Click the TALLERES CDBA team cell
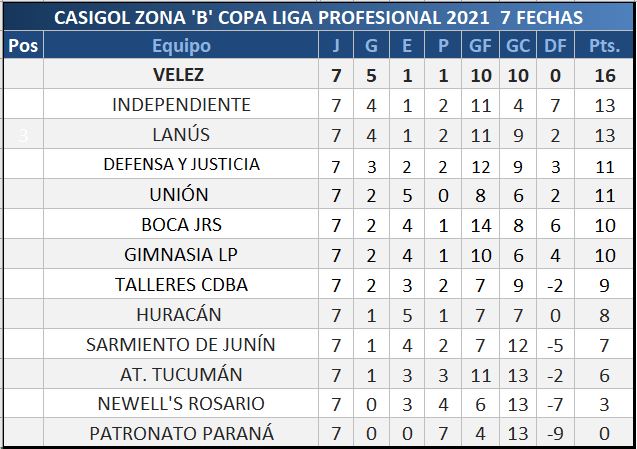The height and width of the screenshot is (449, 637). pyautogui.click(x=181, y=285)
